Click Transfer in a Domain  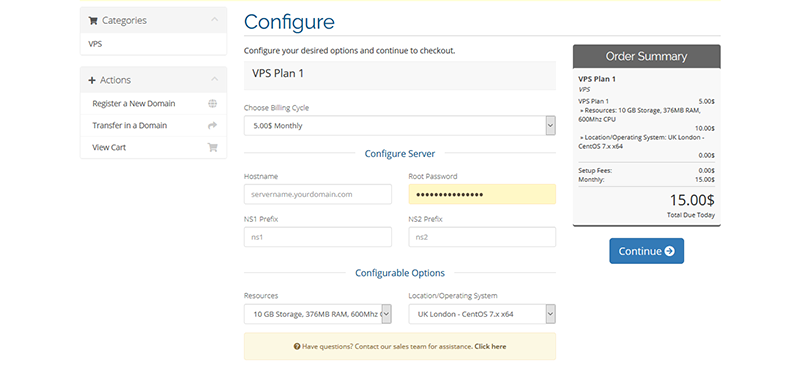(130, 125)
